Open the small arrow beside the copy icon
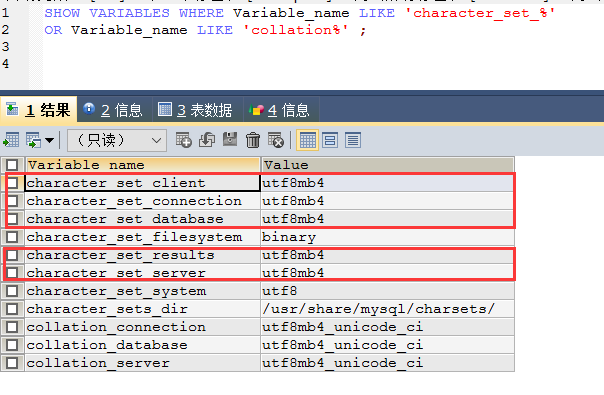Image resolution: width=604 pixels, height=395 pixels. (x=49, y=140)
